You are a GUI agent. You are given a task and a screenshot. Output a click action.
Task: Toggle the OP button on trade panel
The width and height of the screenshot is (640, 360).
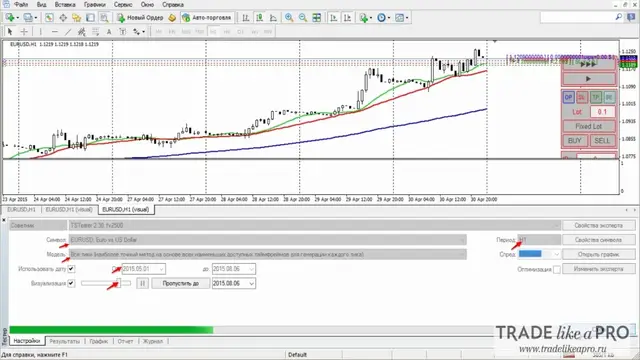(568, 97)
